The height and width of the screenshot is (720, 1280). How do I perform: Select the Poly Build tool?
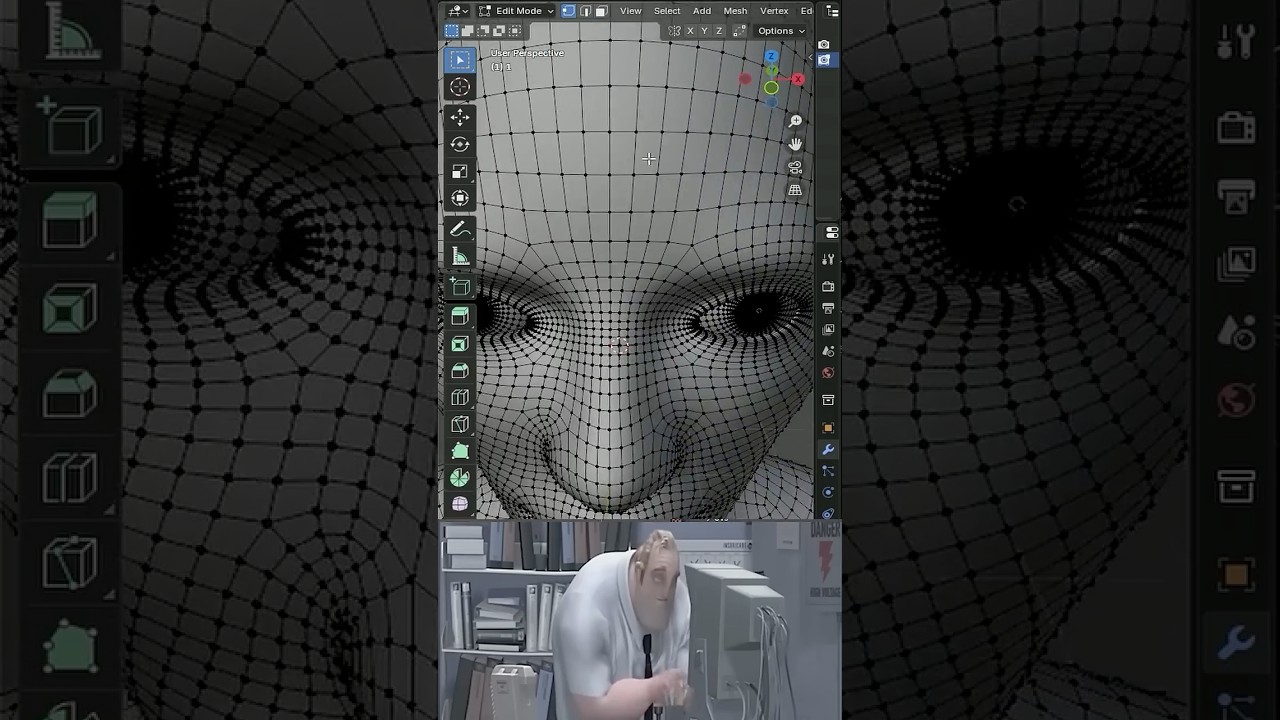pos(460,452)
